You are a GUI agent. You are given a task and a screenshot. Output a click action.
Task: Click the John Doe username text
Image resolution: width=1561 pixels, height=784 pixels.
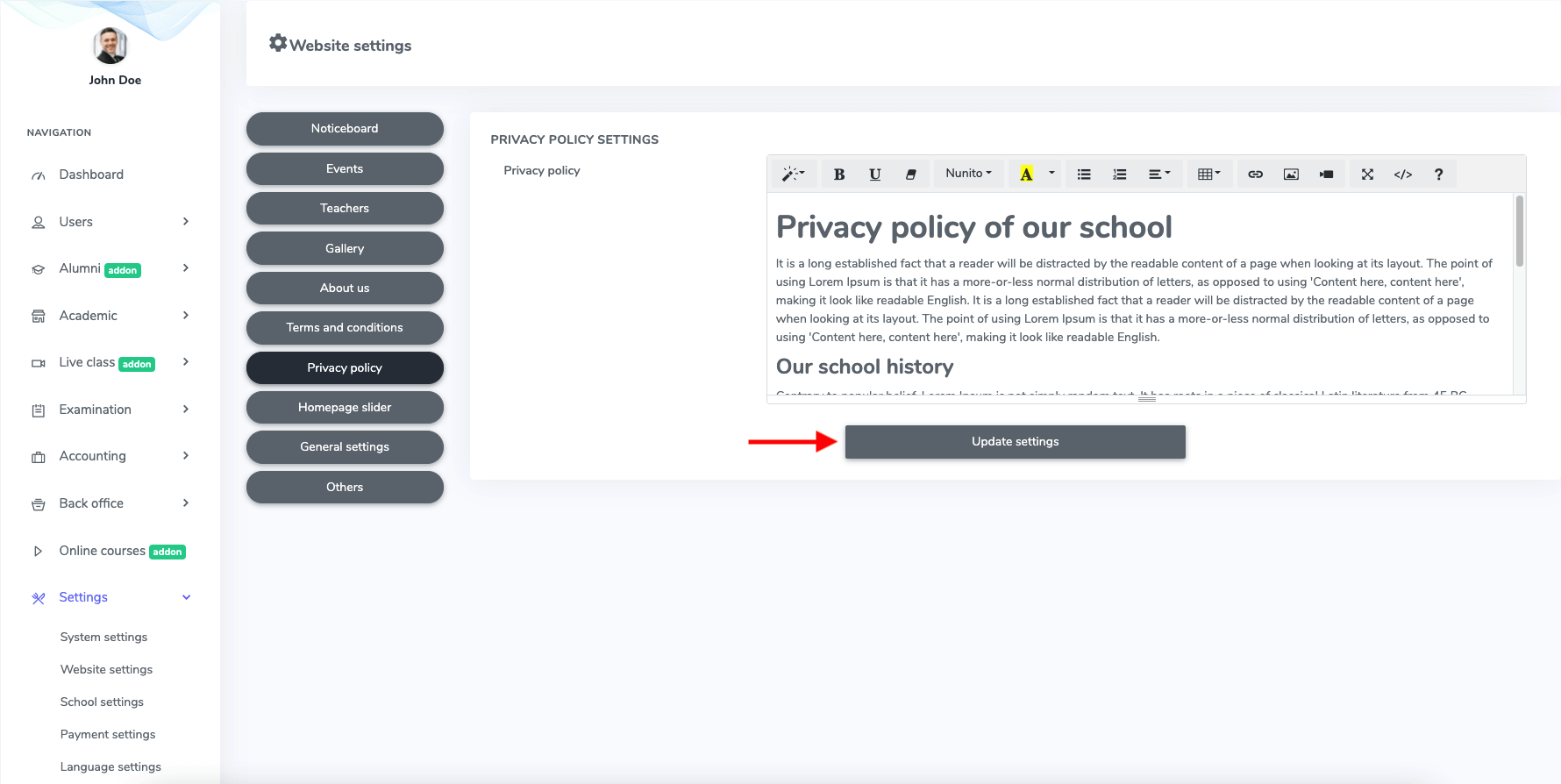pos(115,80)
